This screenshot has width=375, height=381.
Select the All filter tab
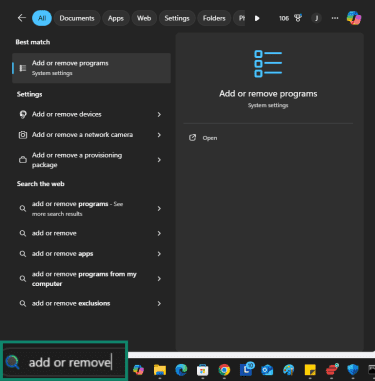[42, 18]
